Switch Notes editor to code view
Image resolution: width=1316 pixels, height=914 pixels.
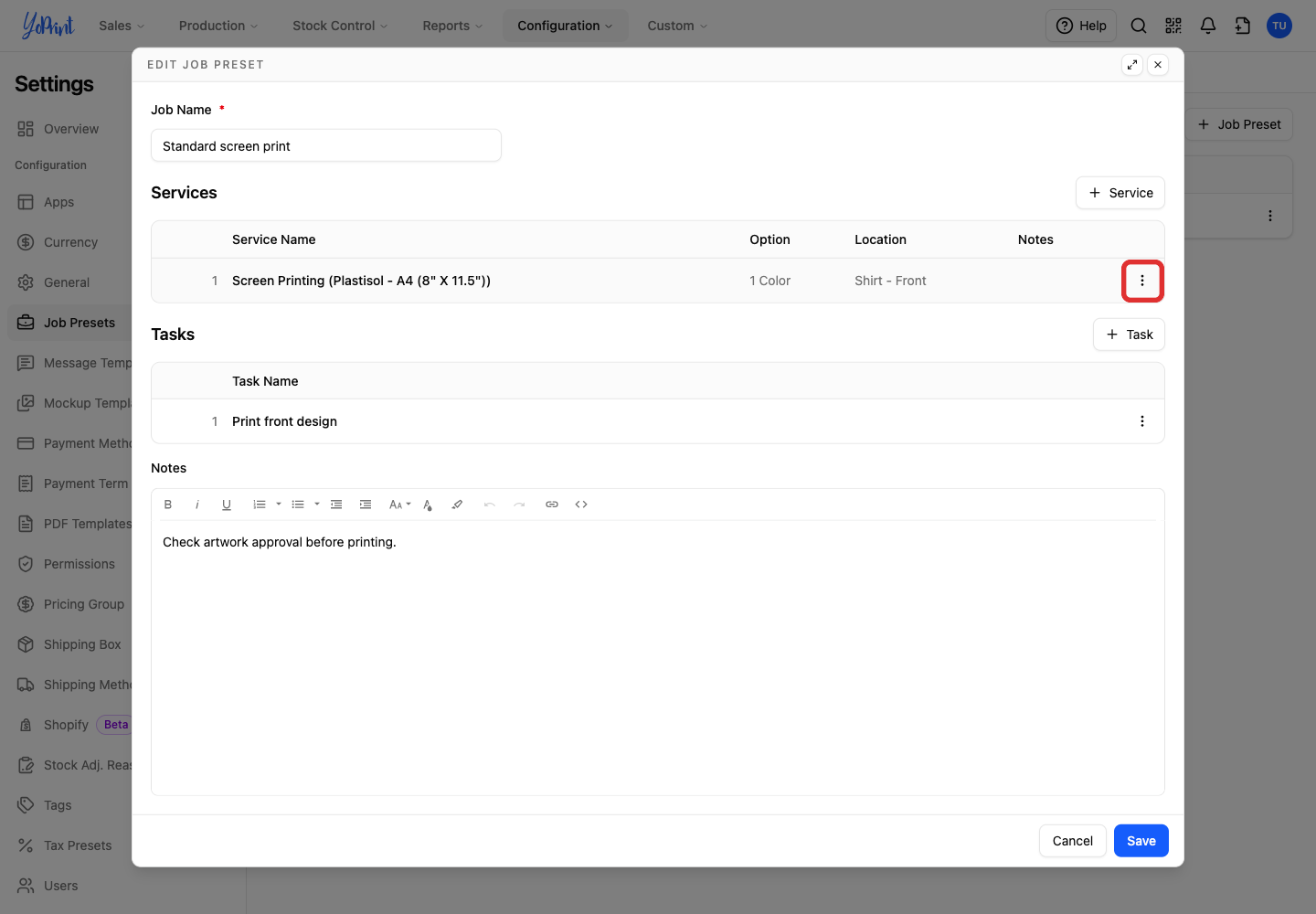(581, 505)
